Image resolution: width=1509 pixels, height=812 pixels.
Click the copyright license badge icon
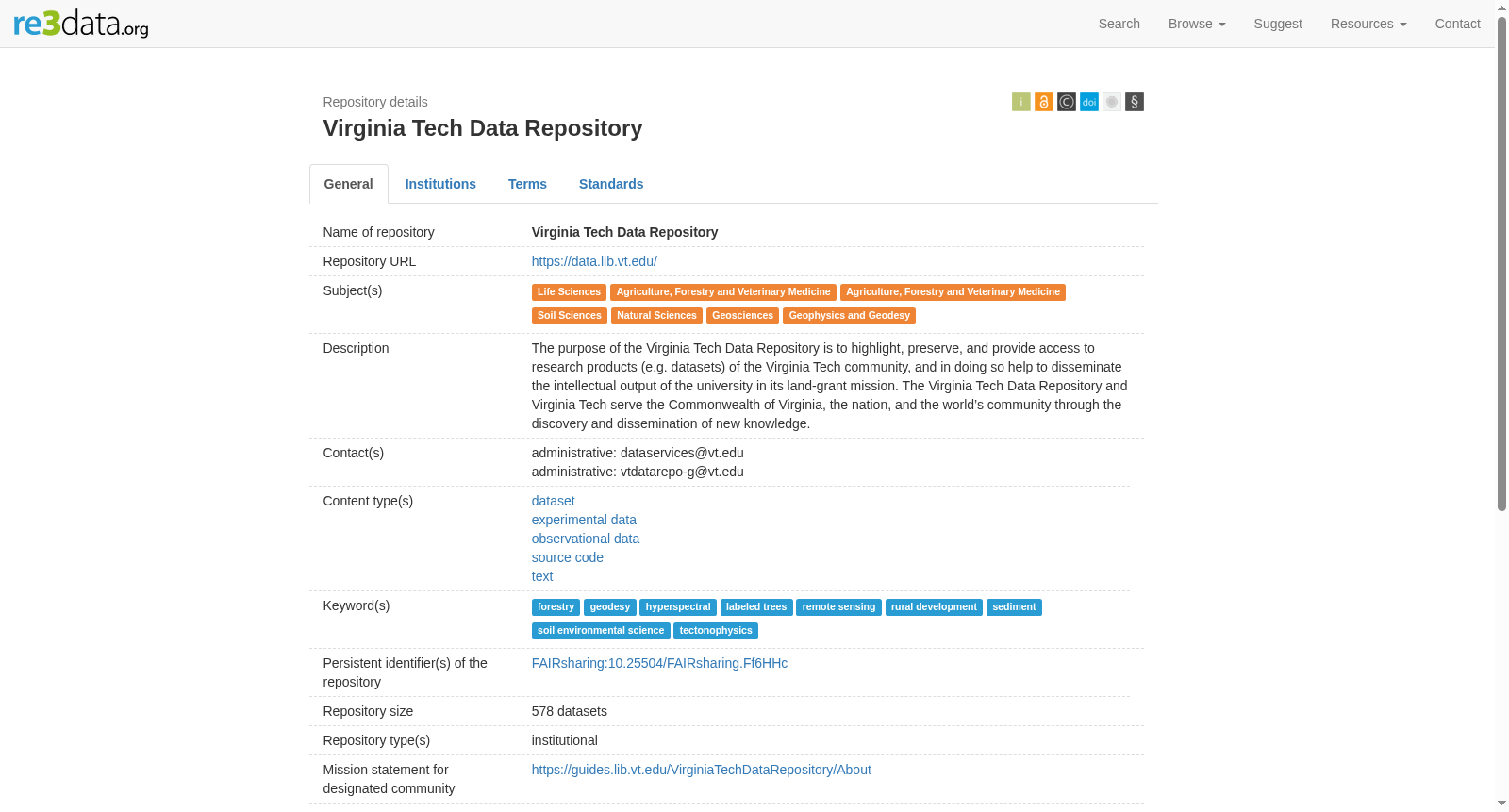(x=1066, y=102)
